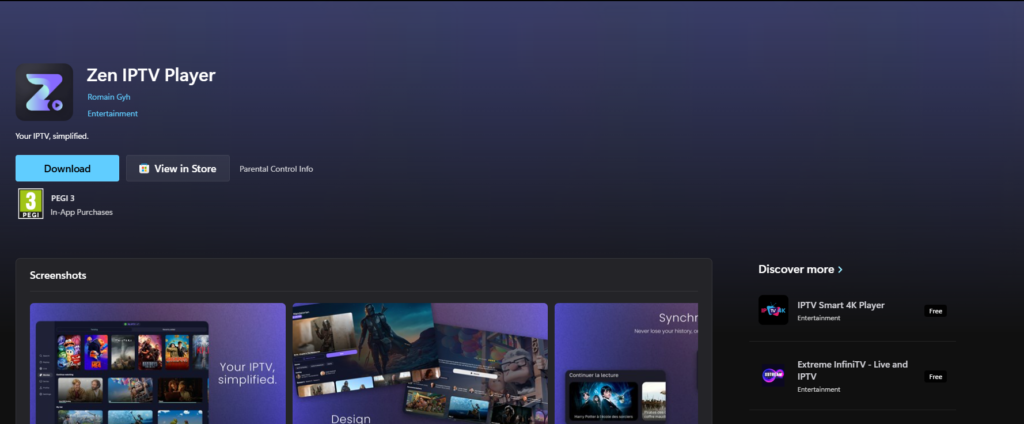Image resolution: width=1024 pixels, height=424 pixels.
Task: View the 'Your IPTV, simplified.' screenshot
Action: coord(157,363)
